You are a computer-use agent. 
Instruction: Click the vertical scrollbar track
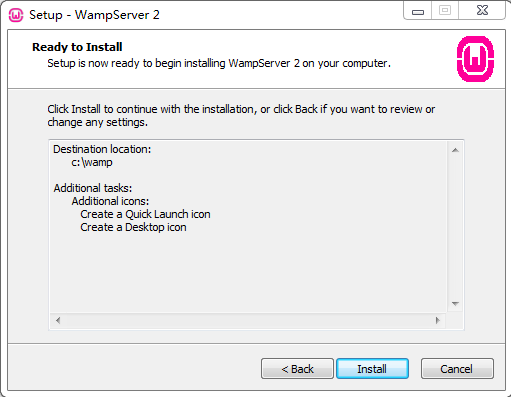pyautogui.click(x=455, y=227)
